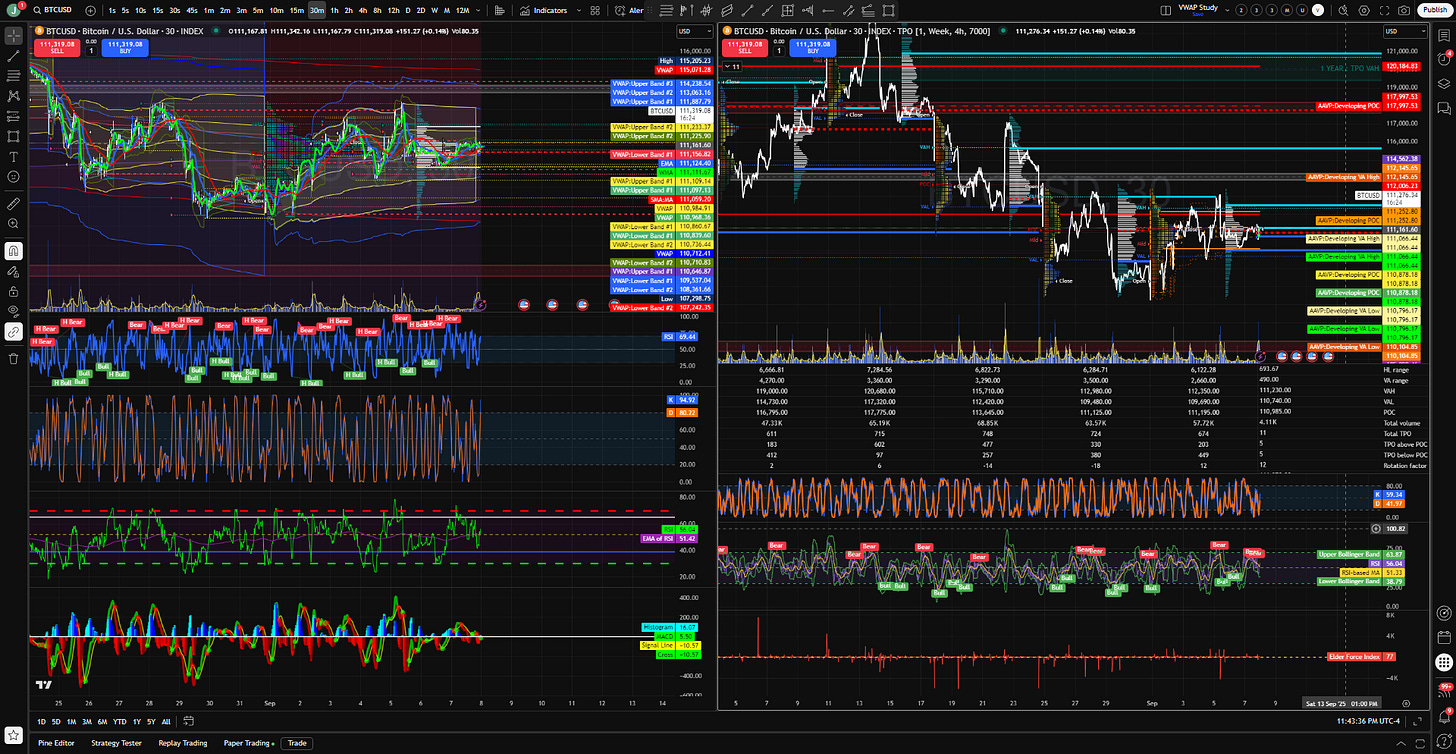Image resolution: width=1456 pixels, height=754 pixels.
Task: Toggle magnet mode in left toolbar
Action: point(14,251)
